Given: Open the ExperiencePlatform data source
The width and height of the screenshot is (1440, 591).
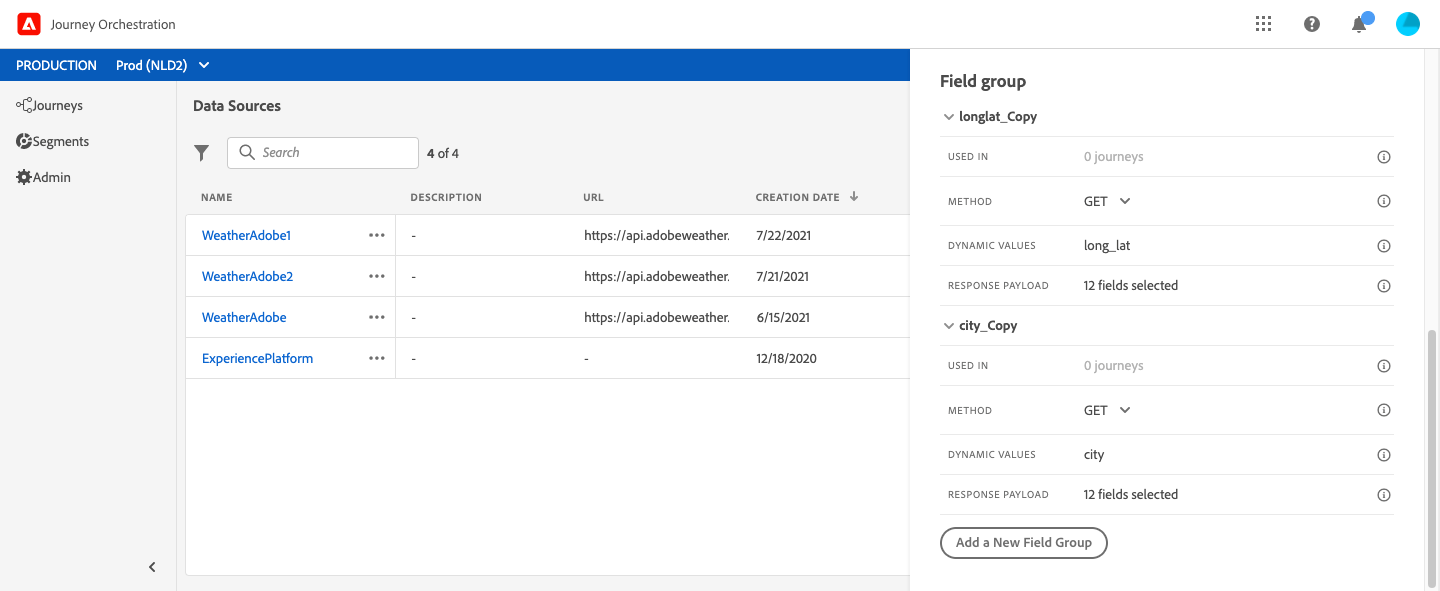Looking at the screenshot, I should click(257, 358).
